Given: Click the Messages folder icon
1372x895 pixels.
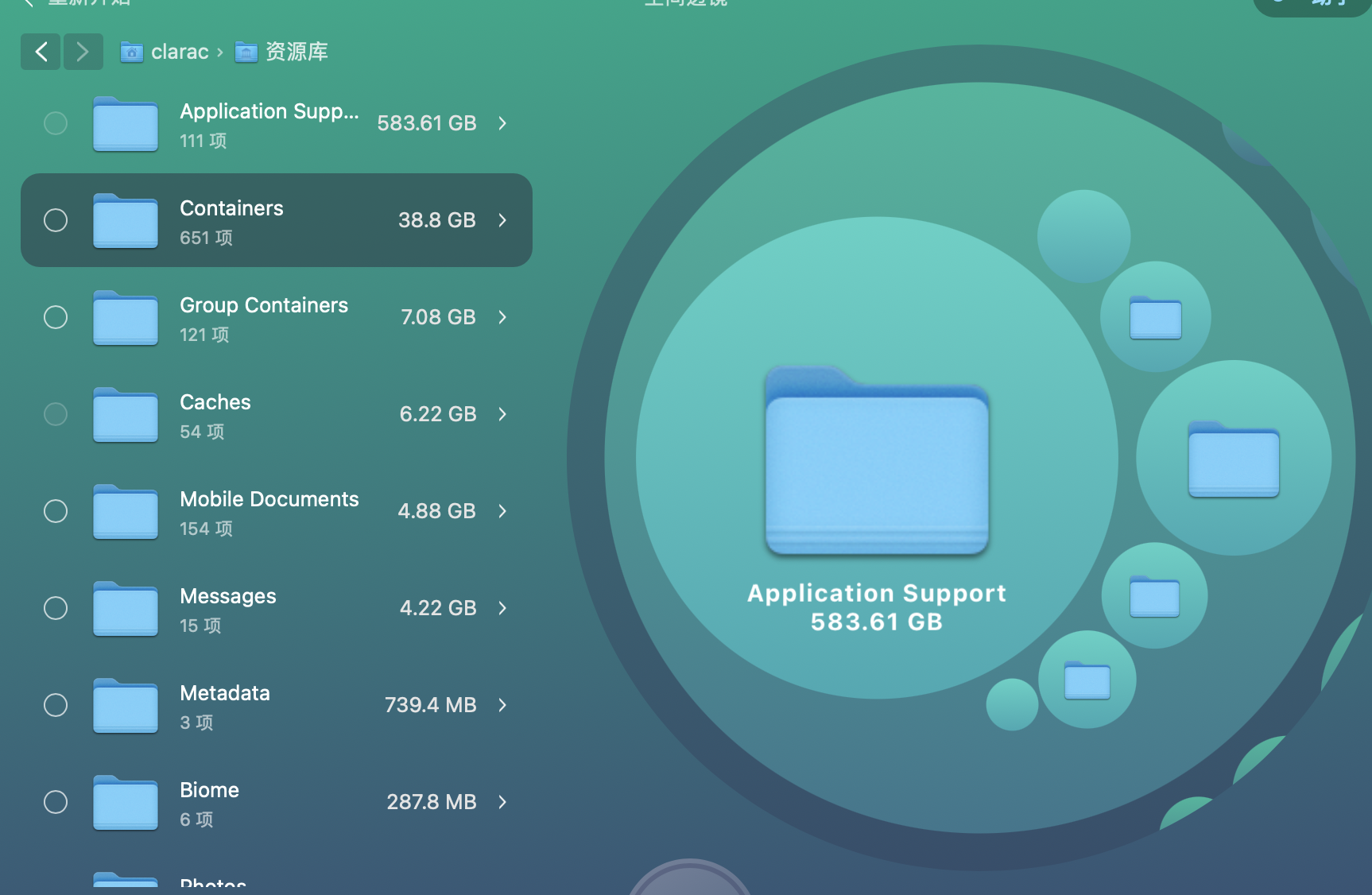Looking at the screenshot, I should click(x=125, y=609).
